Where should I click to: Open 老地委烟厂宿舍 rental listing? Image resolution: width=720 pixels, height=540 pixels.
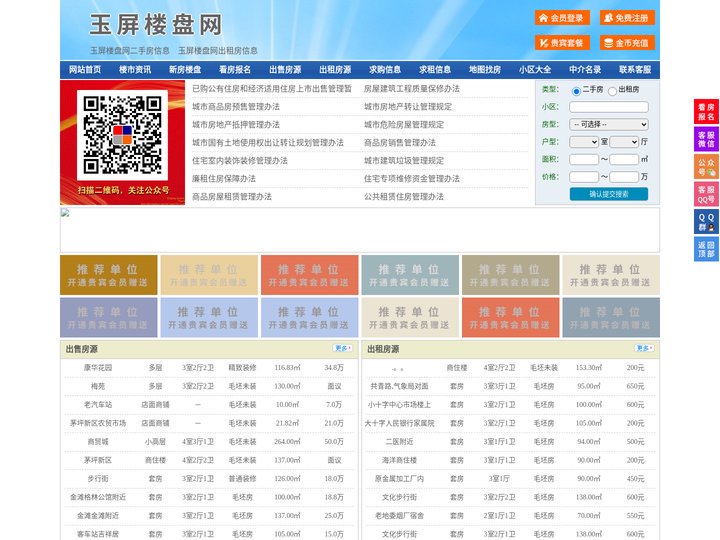[399, 516]
